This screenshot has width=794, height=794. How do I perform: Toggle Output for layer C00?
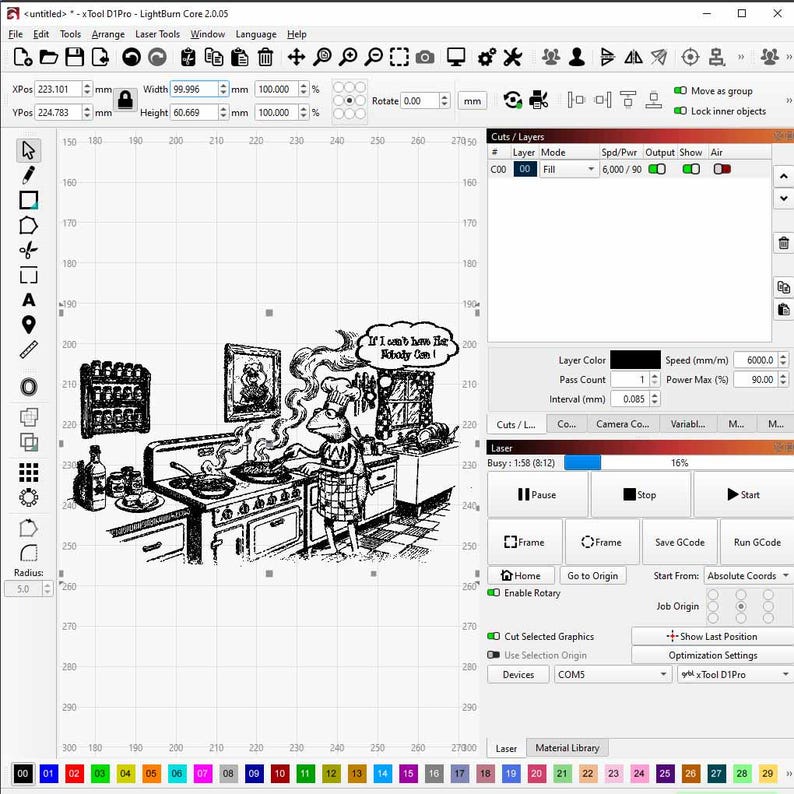coord(657,169)
